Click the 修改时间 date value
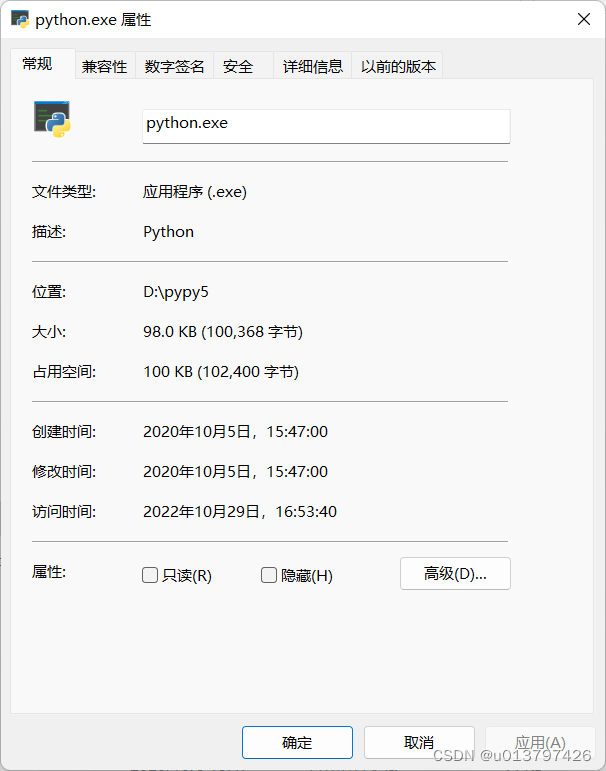 (235, 472)
